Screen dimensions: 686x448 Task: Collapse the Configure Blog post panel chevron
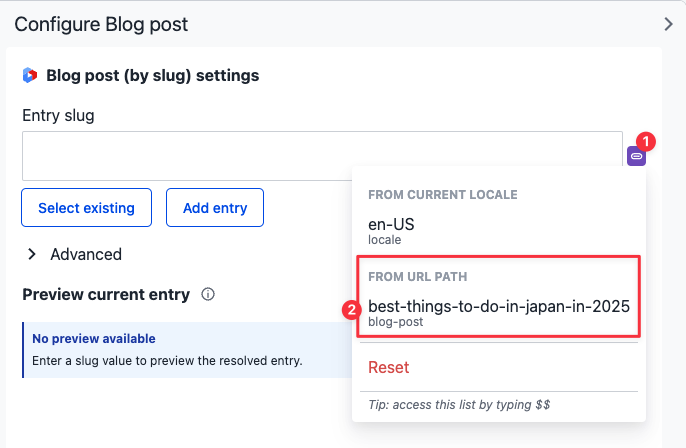pyautogui.click(x=669, y=24)
